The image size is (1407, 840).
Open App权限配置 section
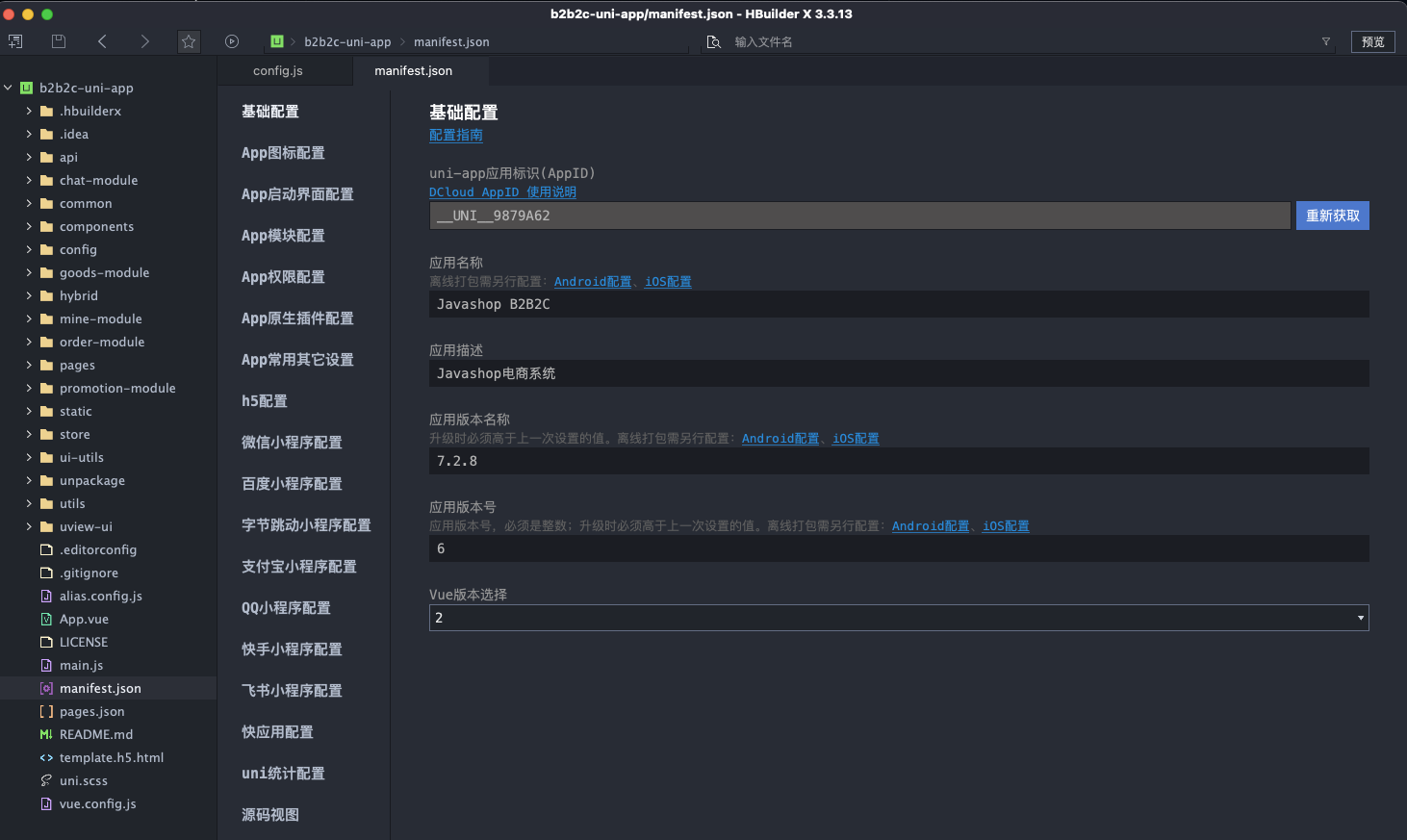point(283,276)
